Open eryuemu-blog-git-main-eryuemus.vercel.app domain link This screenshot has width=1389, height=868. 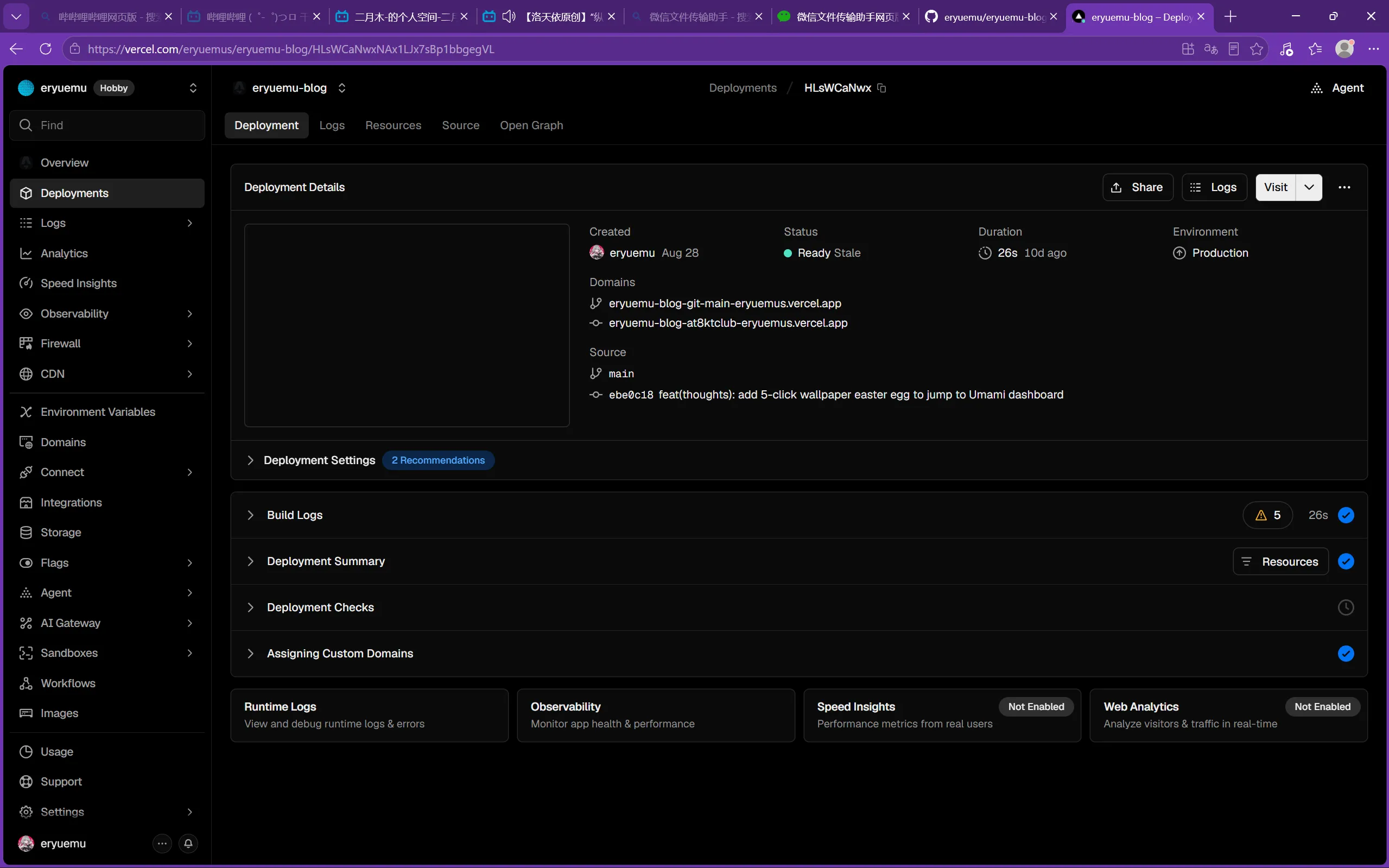point(725,303)
